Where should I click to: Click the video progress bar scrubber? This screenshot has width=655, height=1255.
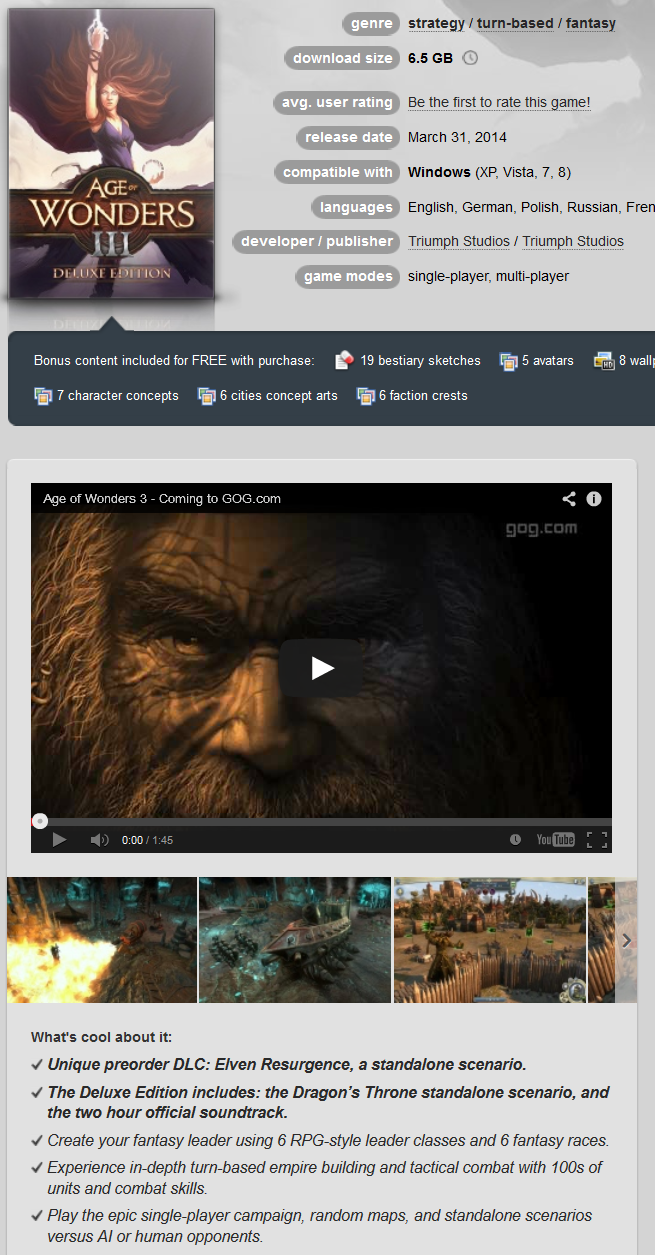pyautogui.click(x=40, y=821)
